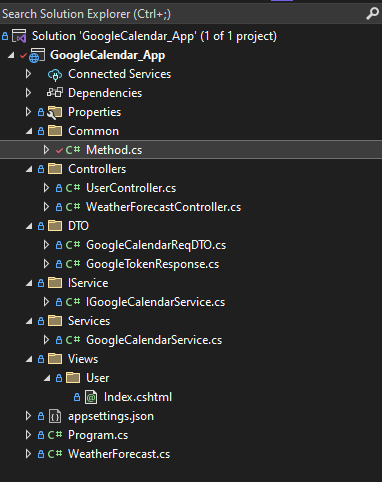Select WeatherForecast.cs file name
The image size is (382, 482).
pyautogui.click(x=119, y=454)
